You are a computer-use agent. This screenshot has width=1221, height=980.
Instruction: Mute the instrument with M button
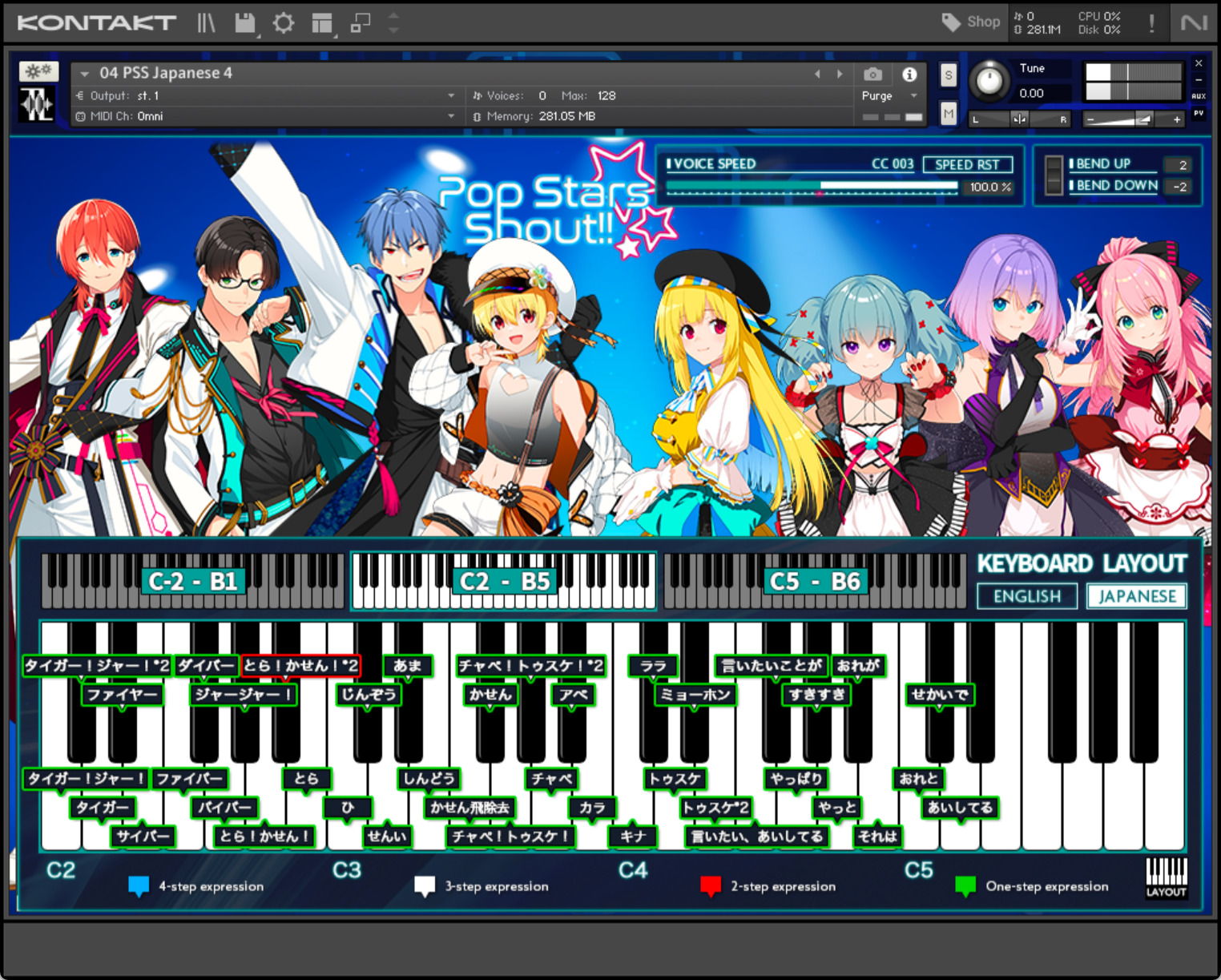949,114
